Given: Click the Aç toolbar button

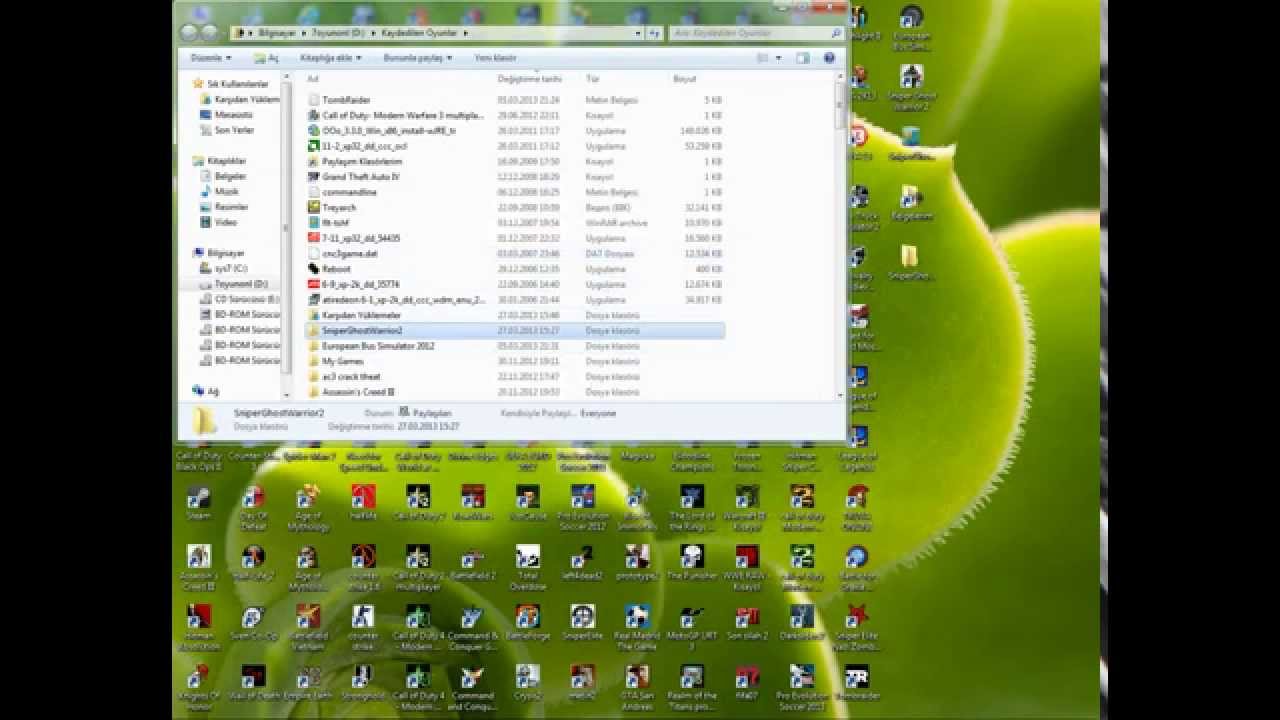Looking at the screenshot, I should pyautogui.click(x=266, y=58).
